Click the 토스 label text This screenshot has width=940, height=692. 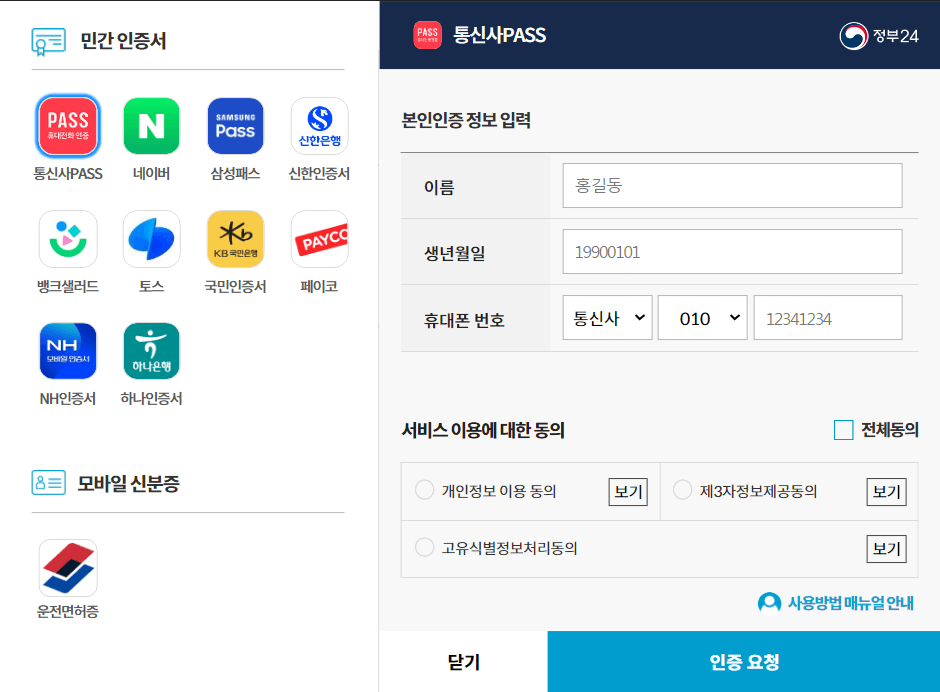pos(152,287)
